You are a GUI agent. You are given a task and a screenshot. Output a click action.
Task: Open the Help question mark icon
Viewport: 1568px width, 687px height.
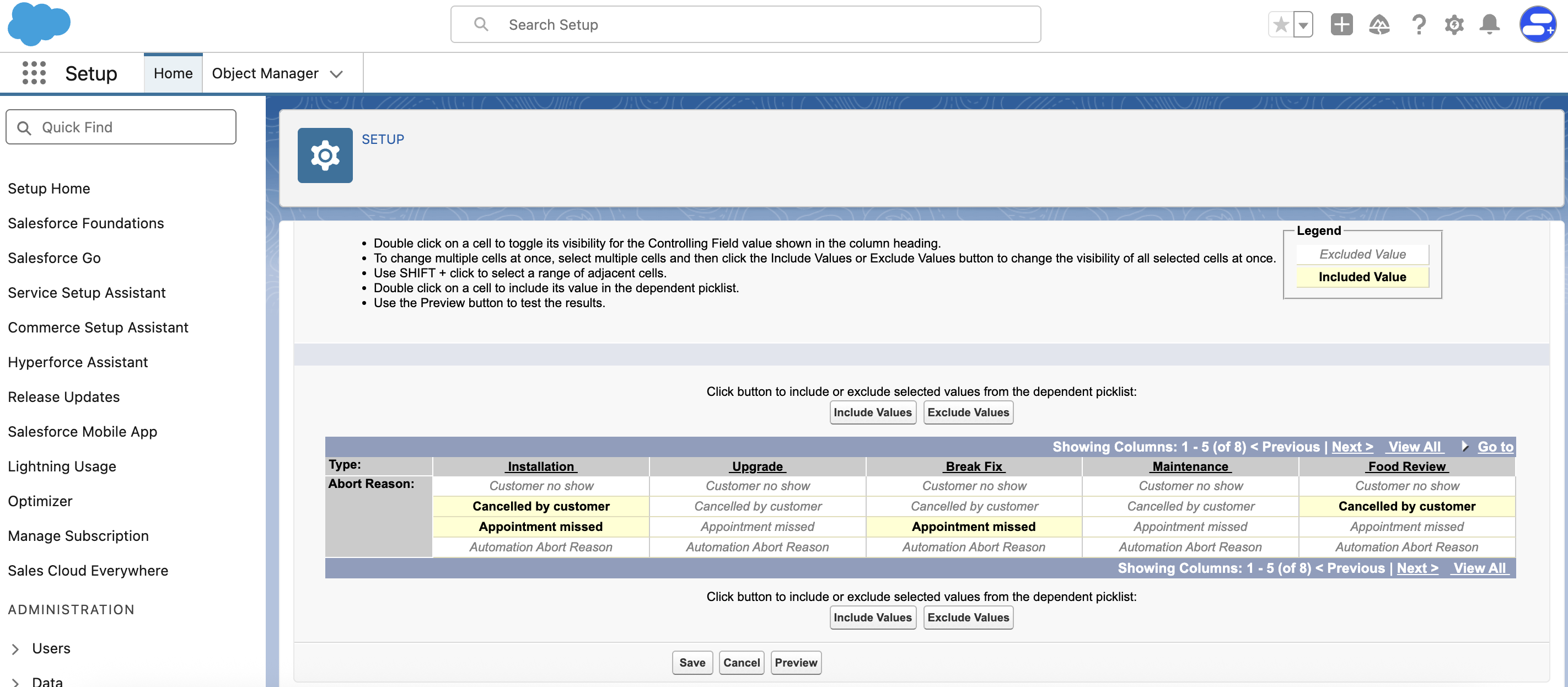point(1418,25)
